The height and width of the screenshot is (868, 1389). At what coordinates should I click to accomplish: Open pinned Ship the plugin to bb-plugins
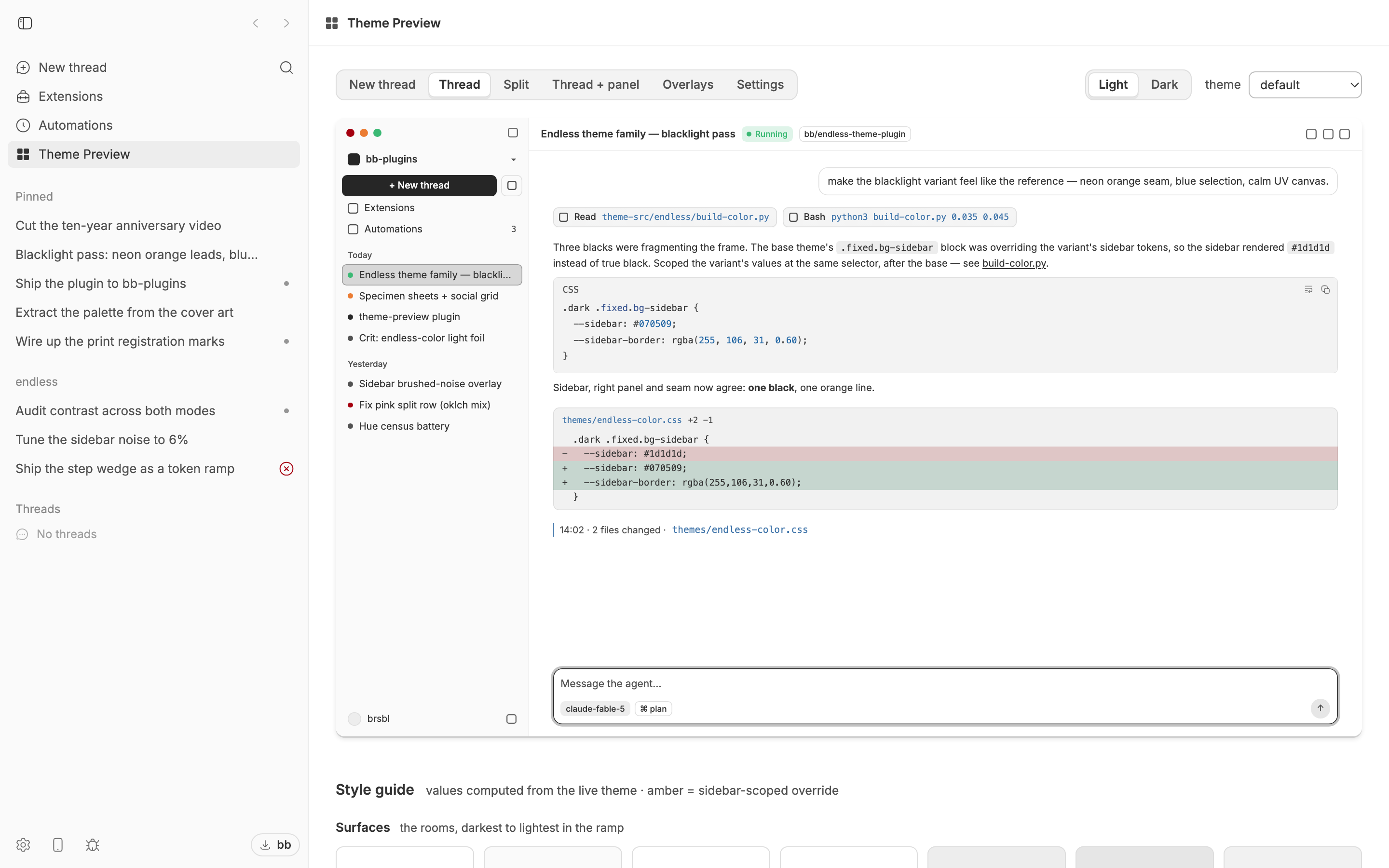coord(153,284)
